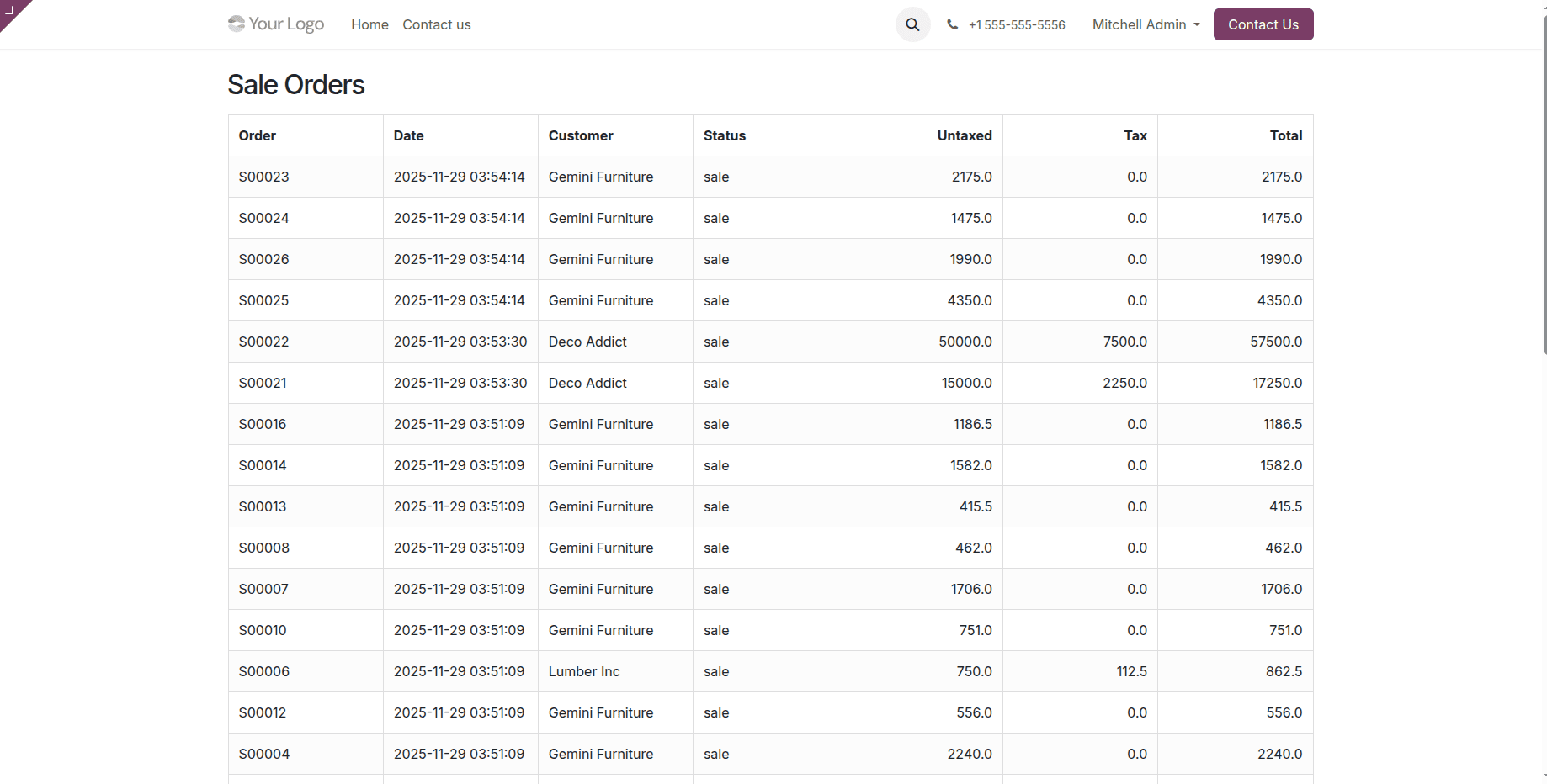Open order S00023
Image resolution: width=1547 pixels, height=784 pixels.
[263, 177]
